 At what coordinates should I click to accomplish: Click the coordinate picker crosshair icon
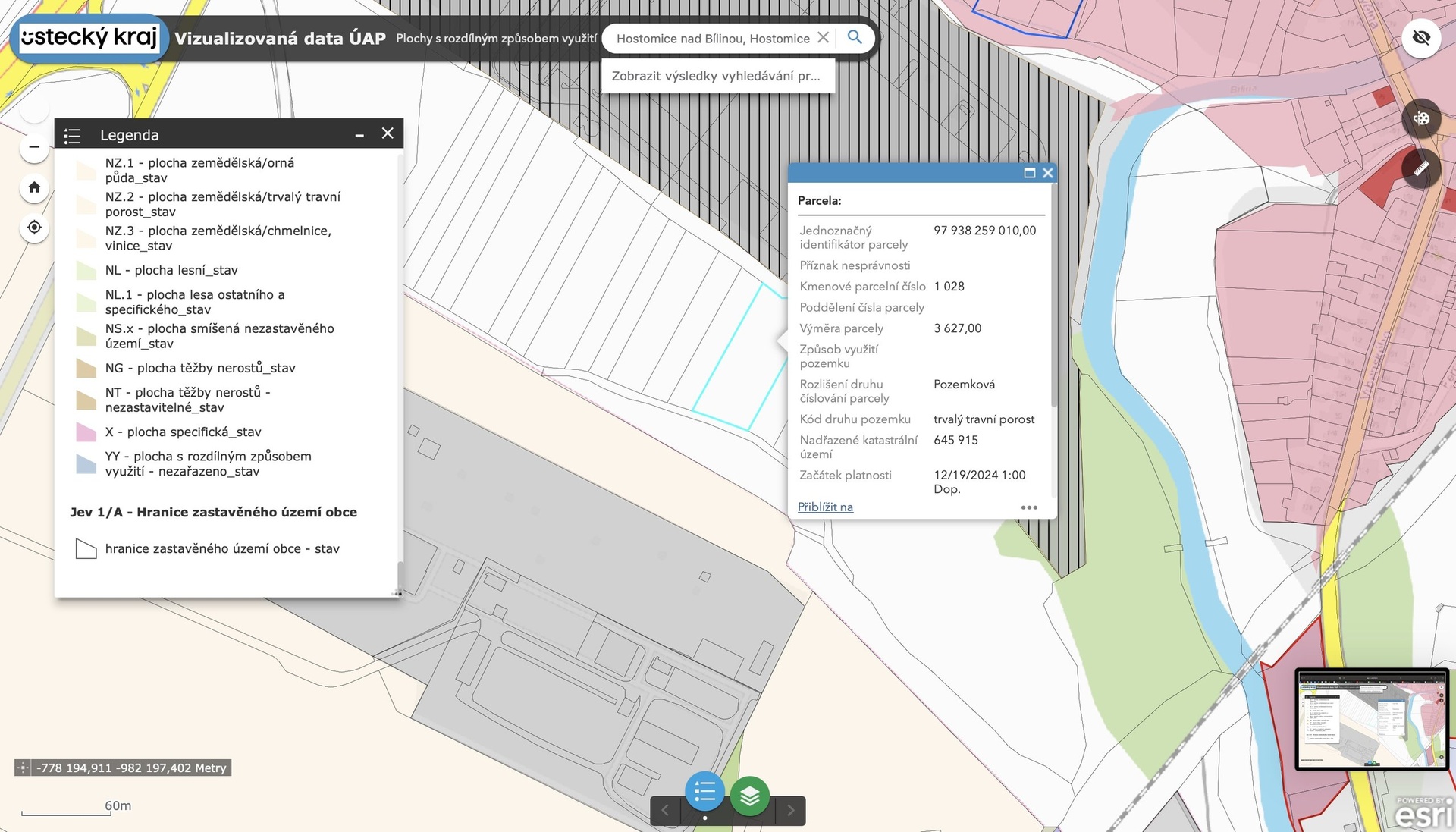coord(23,768)
